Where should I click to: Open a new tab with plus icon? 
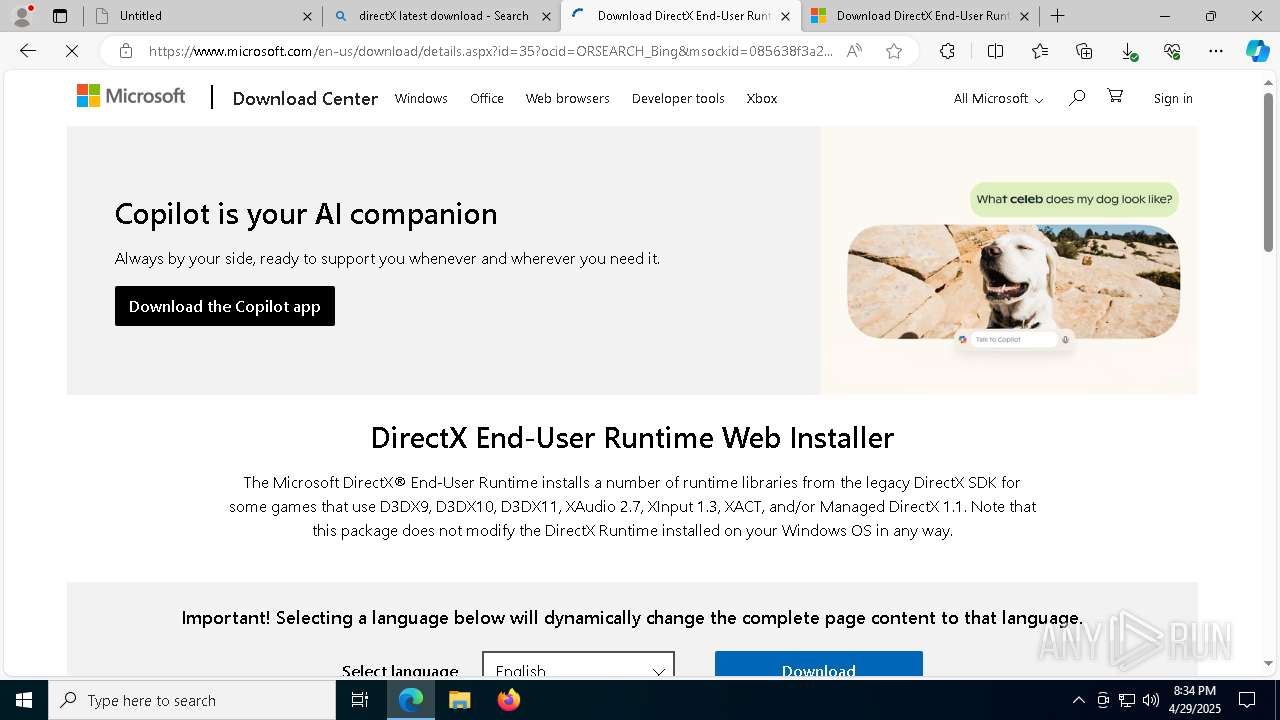point(1057,16)
